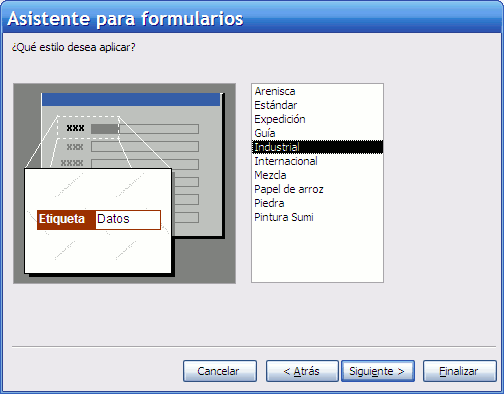
Task: Select the Piedra style
Action: (317, 203)
